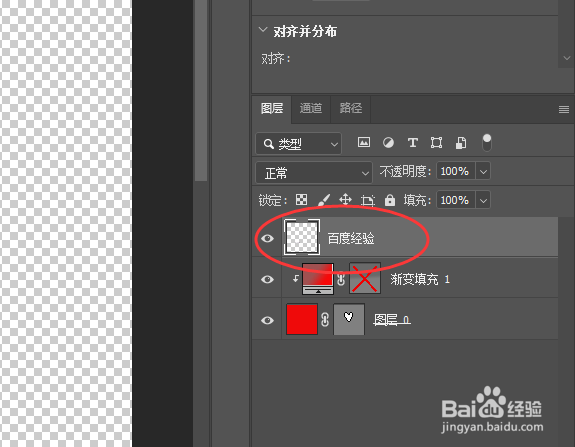Click the 图层 0 layer name
The height and width of the screenshot is (447, 575).
click(x=392, y=320)
